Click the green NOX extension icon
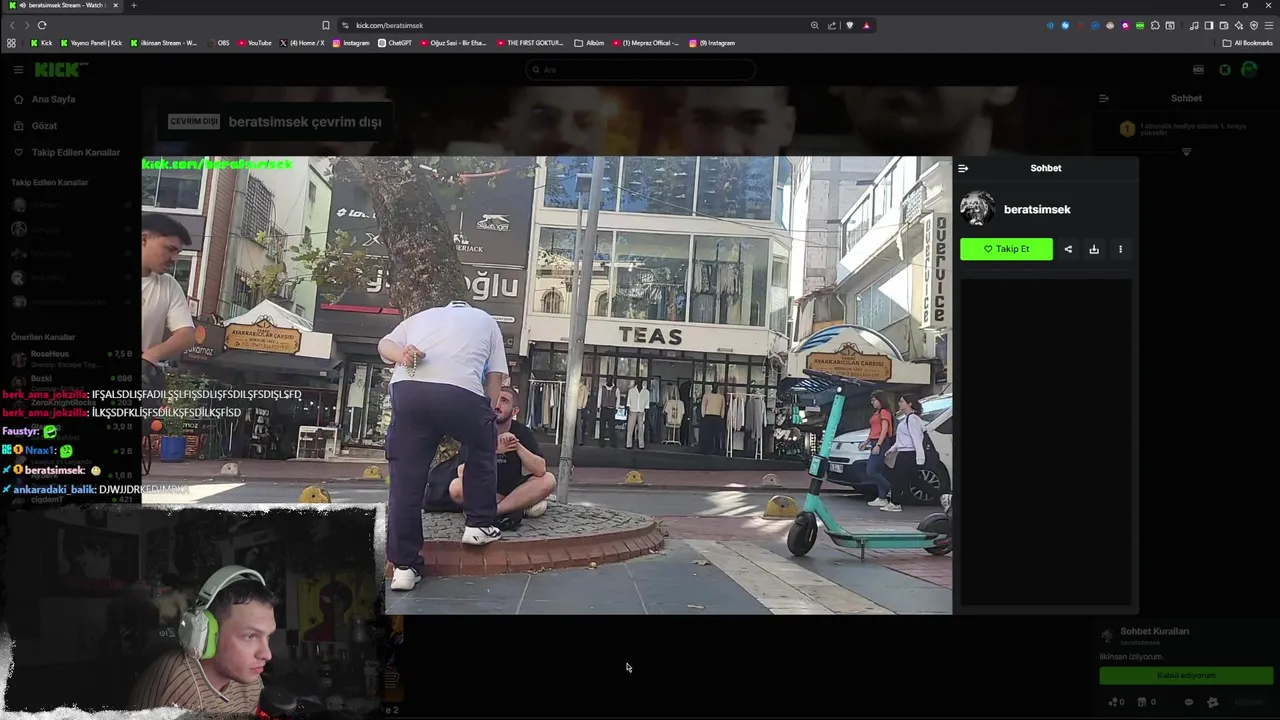The image size is (1280, 720). 1140,25
